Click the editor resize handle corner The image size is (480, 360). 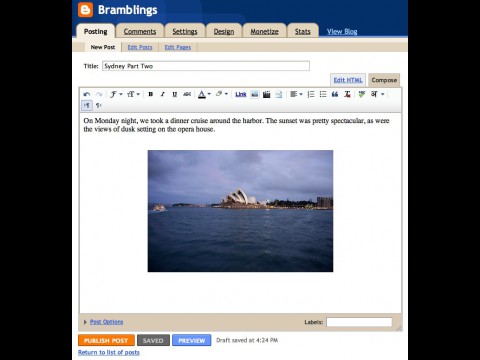(x=399, y=328)
